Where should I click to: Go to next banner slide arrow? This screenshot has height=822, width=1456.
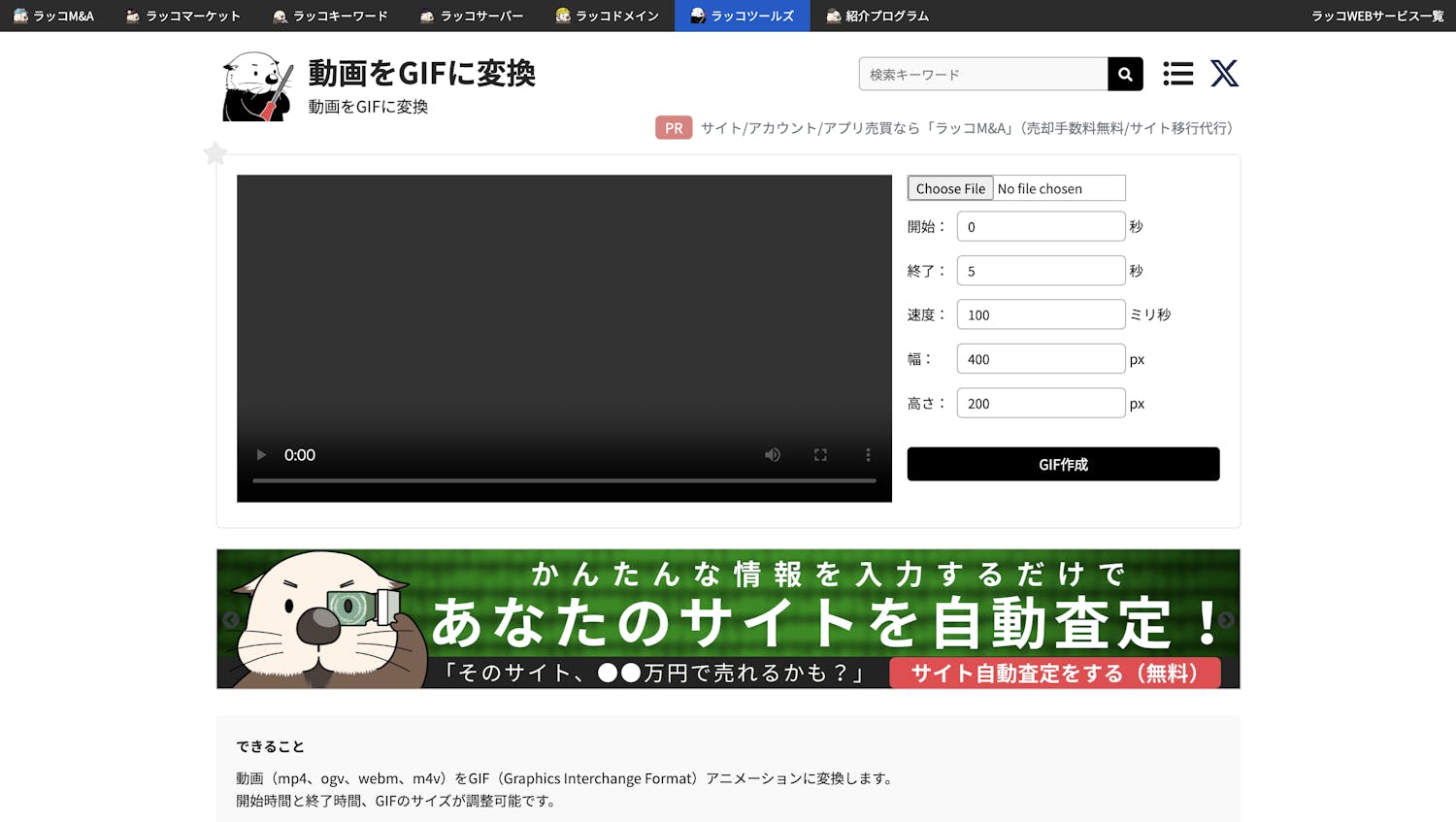[x=1226, y=620]
